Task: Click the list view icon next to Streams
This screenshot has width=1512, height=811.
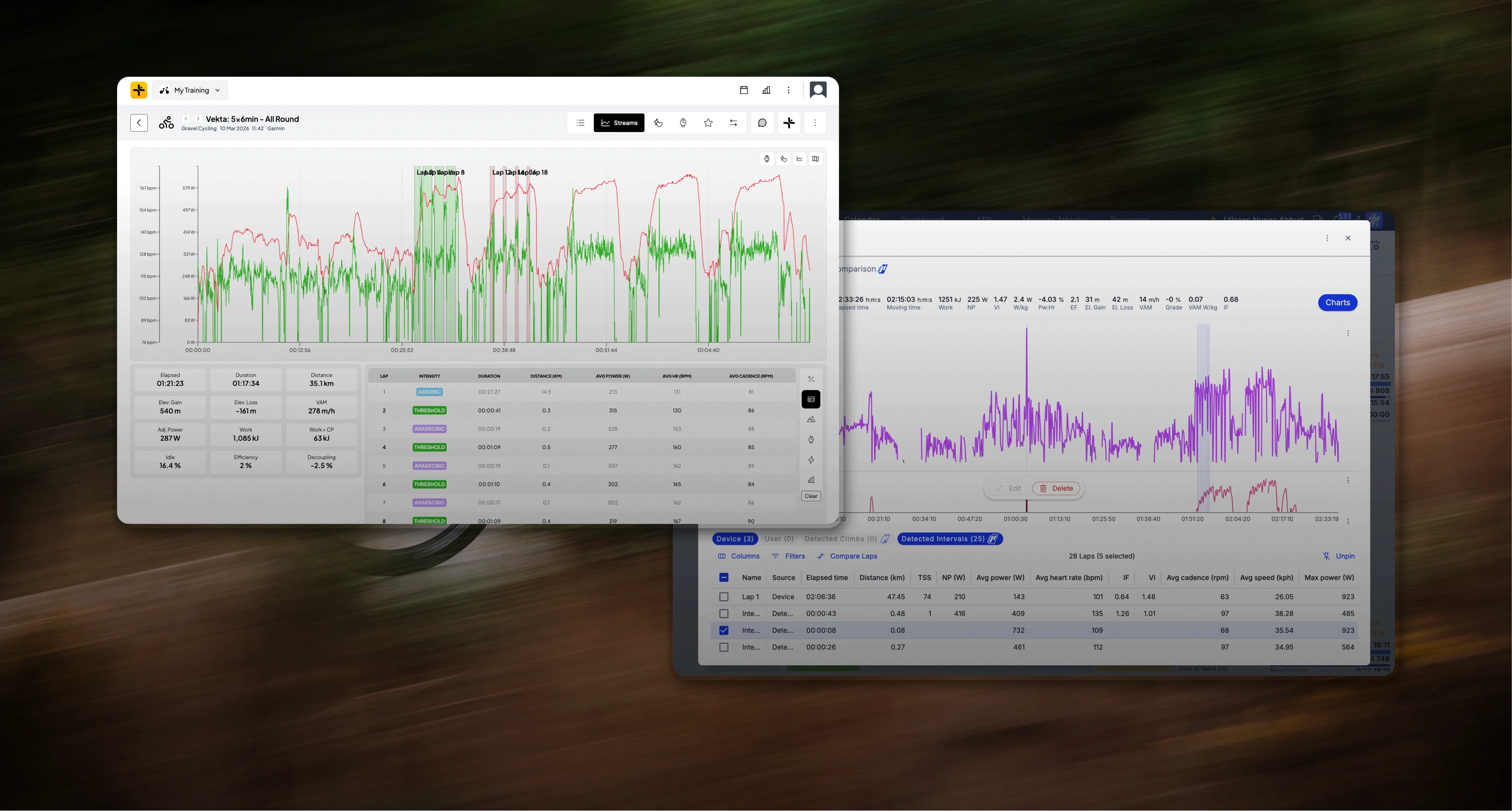Action: point(580,123)
